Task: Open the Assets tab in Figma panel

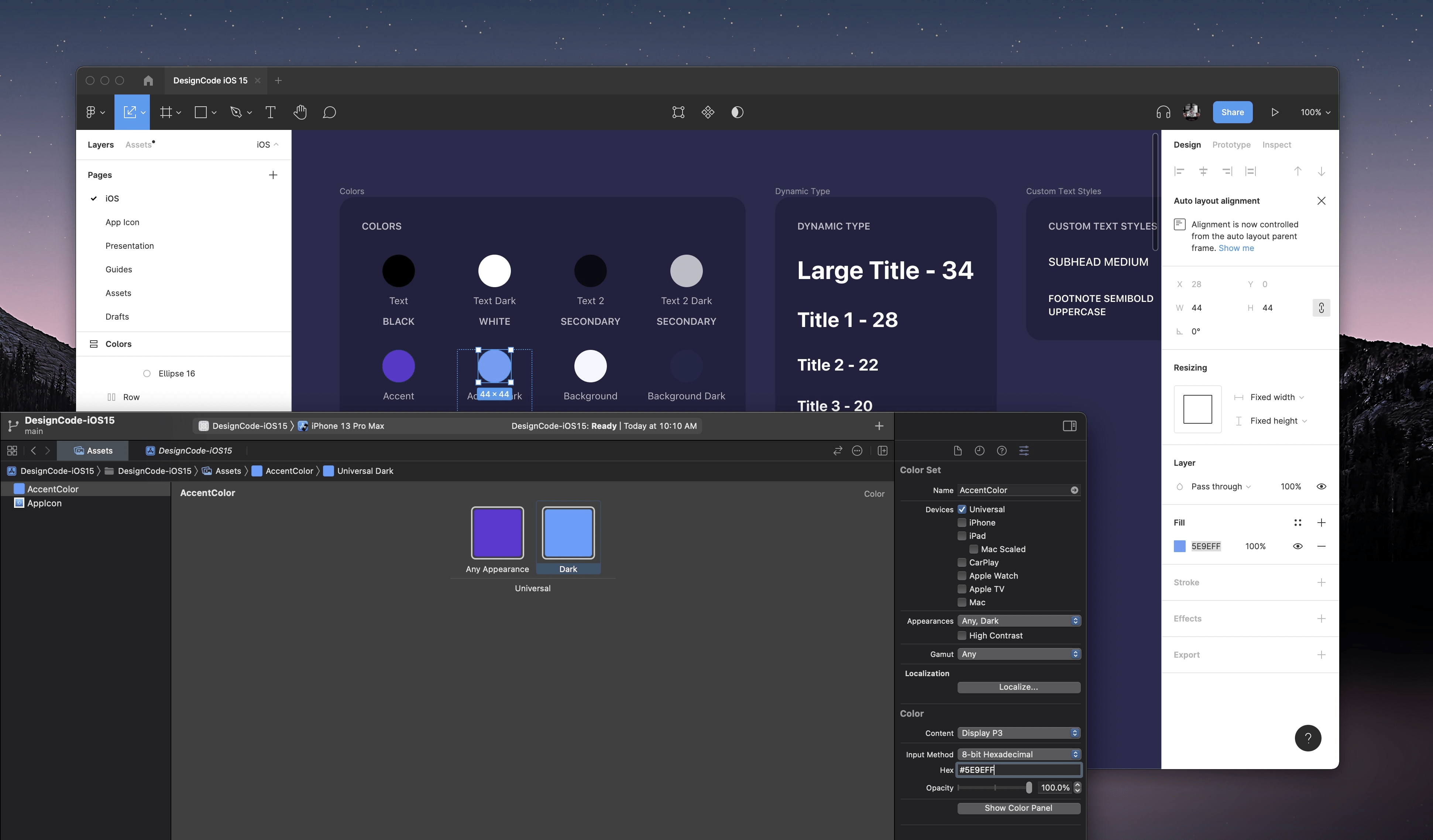Action: [138, 144]
